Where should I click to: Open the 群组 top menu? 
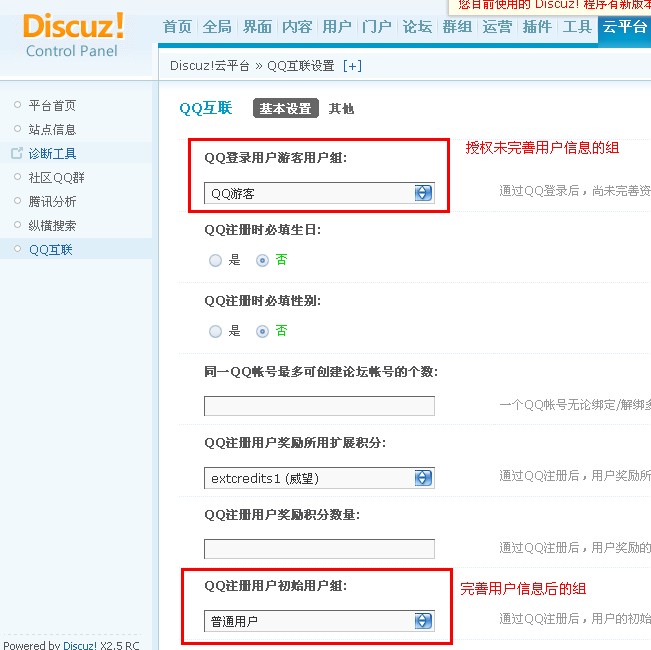pos(457,27)
